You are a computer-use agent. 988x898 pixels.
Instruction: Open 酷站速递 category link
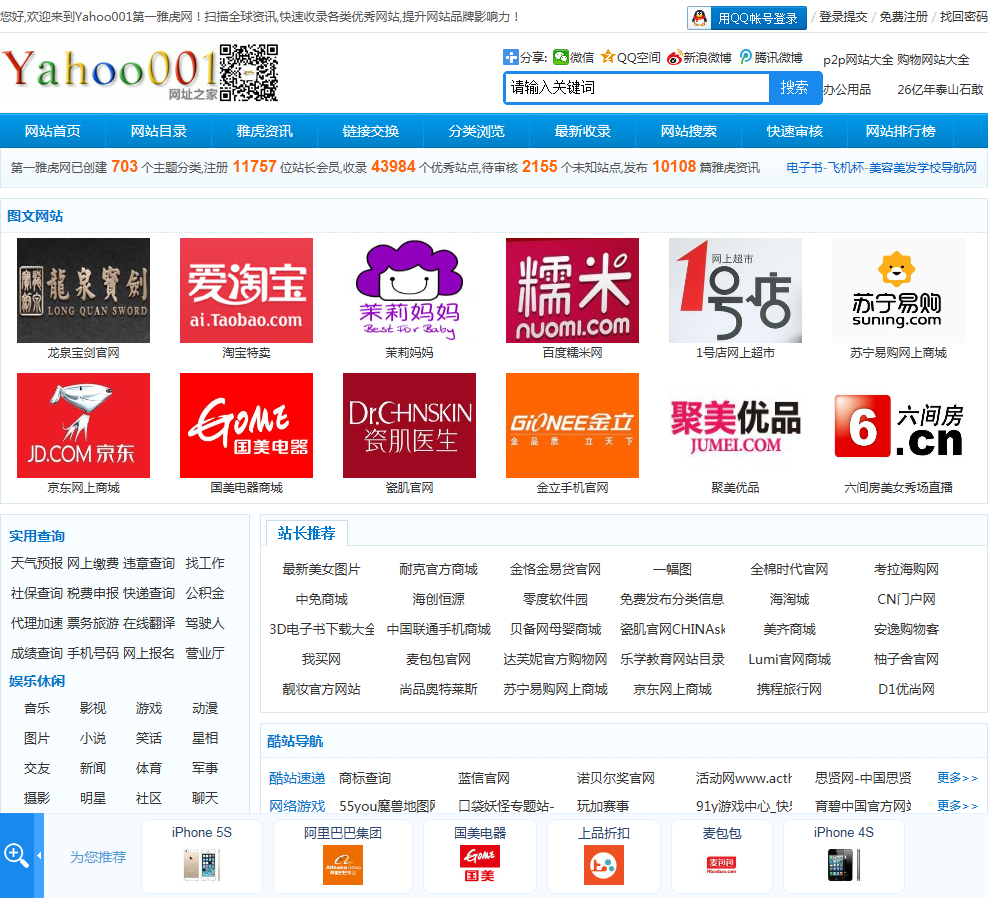[297, 778]
